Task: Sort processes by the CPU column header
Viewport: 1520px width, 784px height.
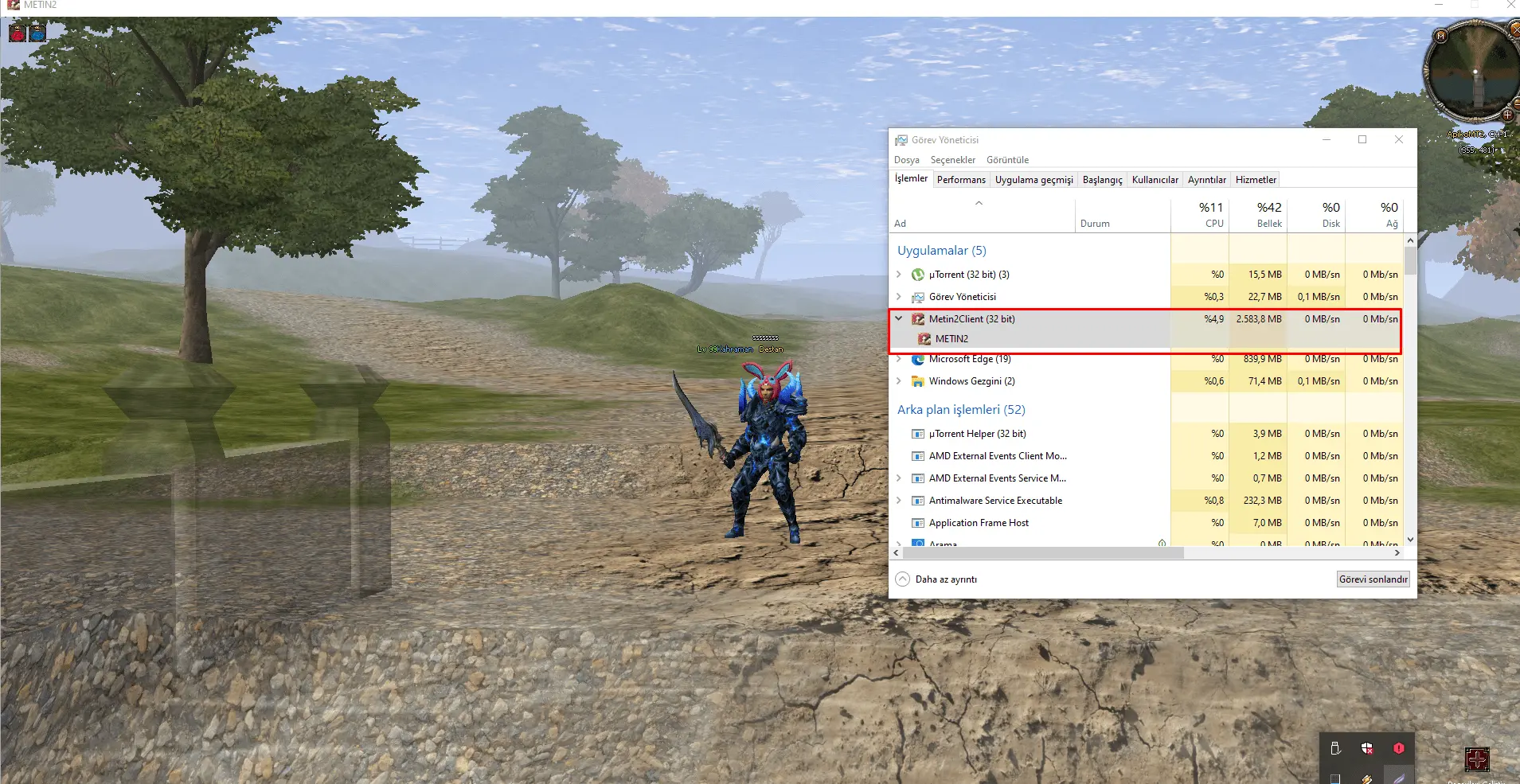Action: [x=1200, y=215]
